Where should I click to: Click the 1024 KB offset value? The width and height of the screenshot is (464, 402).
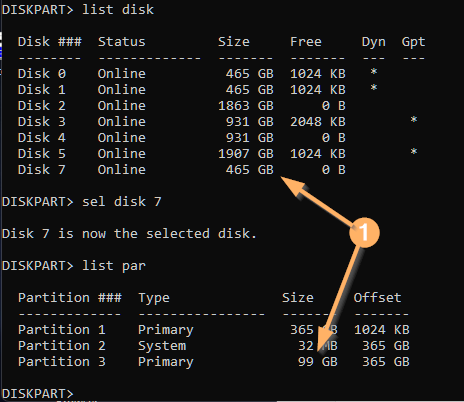pos(382,330)
